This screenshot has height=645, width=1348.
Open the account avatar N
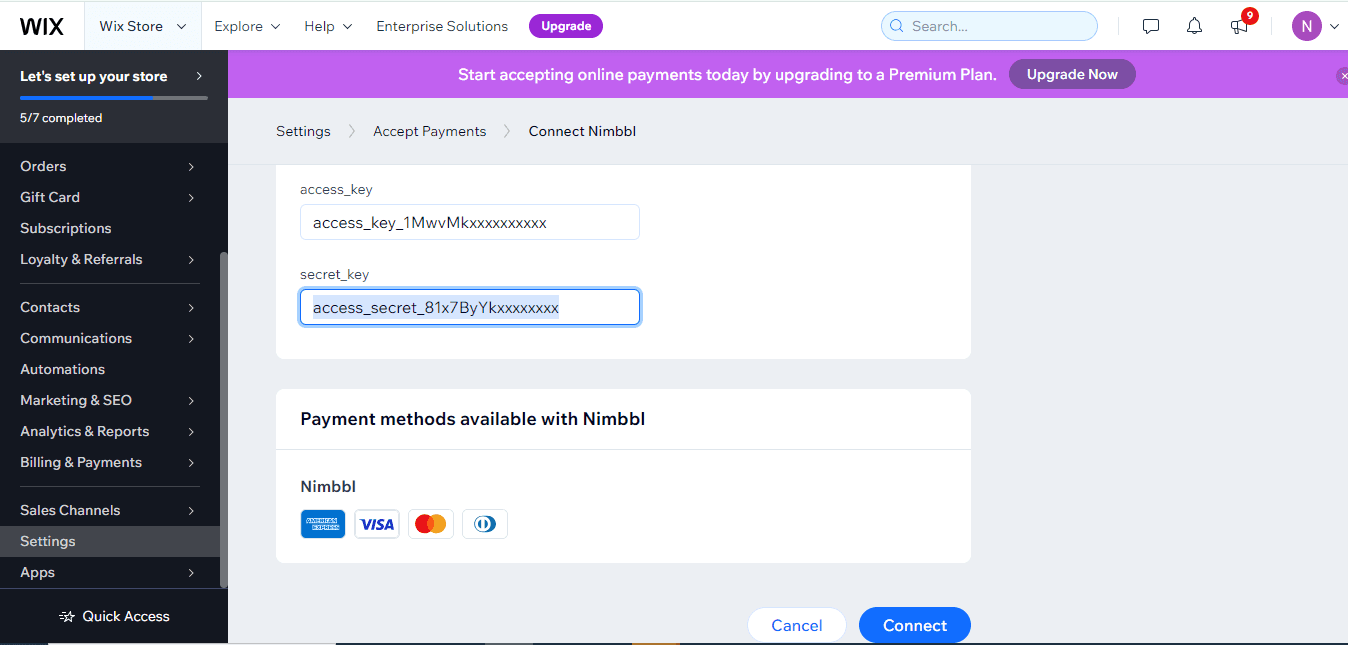tap(1307, 26)
